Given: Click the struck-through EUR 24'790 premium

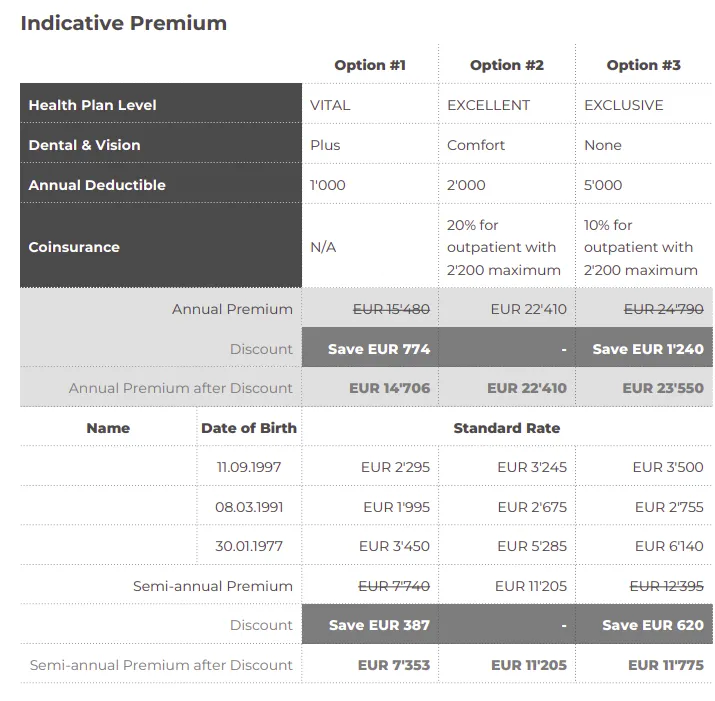Looking at the screenshot, I should pos(663,309).
